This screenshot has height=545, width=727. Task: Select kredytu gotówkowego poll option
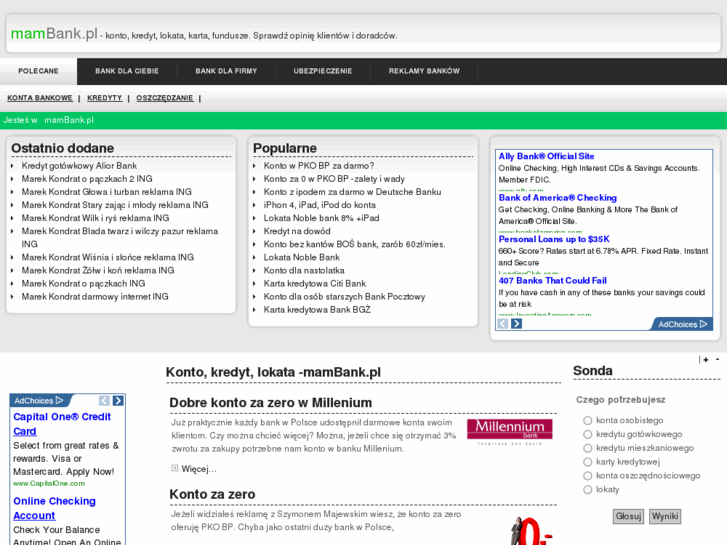point(587,434)
